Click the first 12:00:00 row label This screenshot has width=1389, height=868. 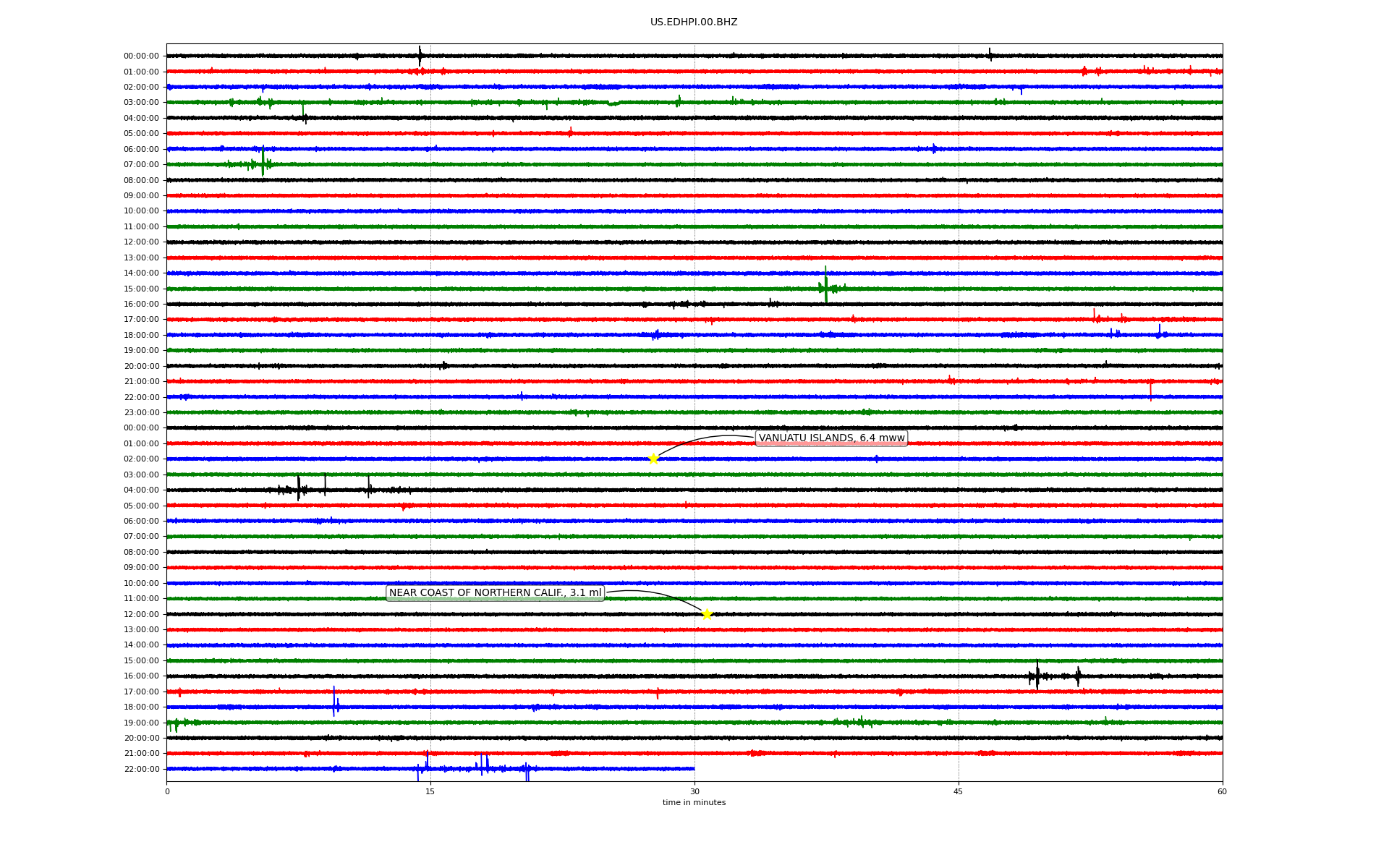coord(141,242)
